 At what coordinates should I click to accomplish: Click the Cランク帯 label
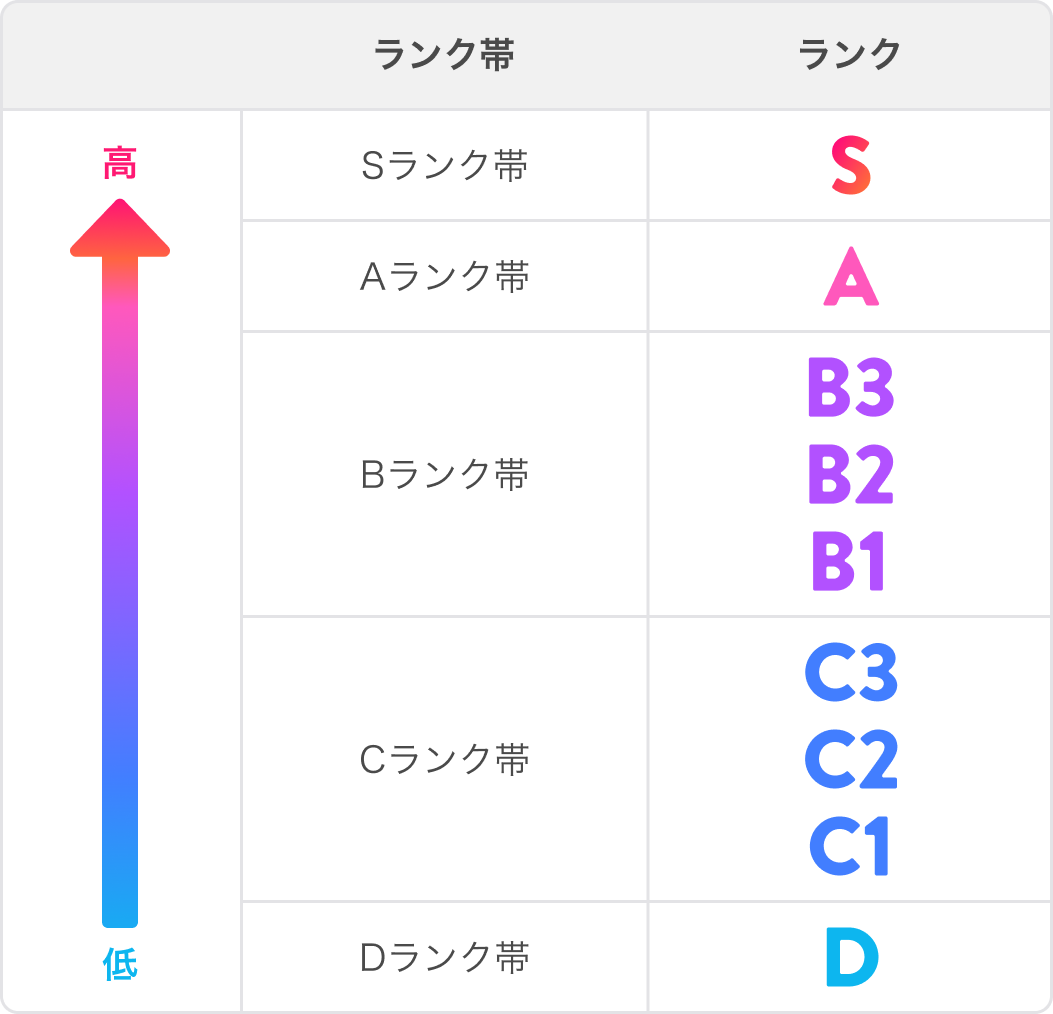tap(444, 760)
